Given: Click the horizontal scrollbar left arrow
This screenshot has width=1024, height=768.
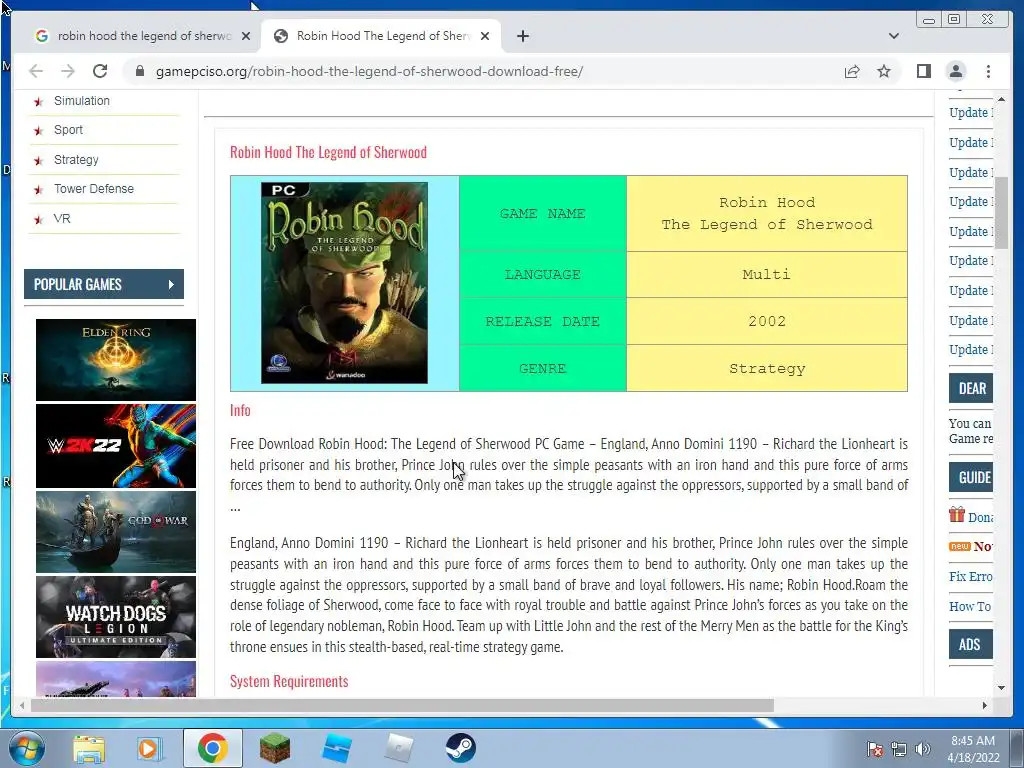Looking at the screenshot, I should 22,705.
